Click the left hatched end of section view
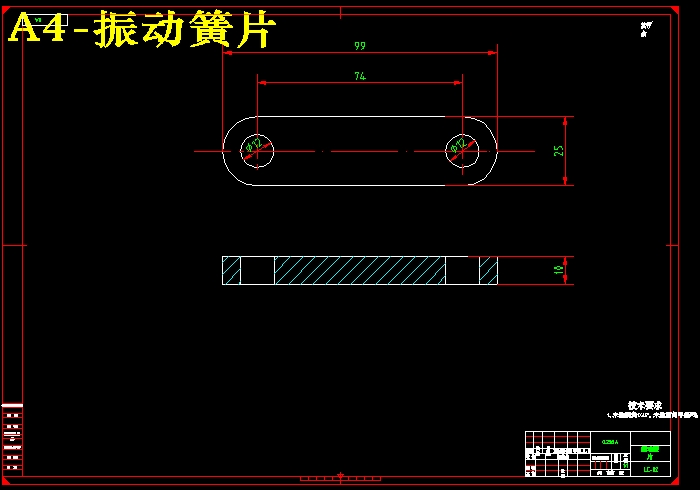 point(231,270)
